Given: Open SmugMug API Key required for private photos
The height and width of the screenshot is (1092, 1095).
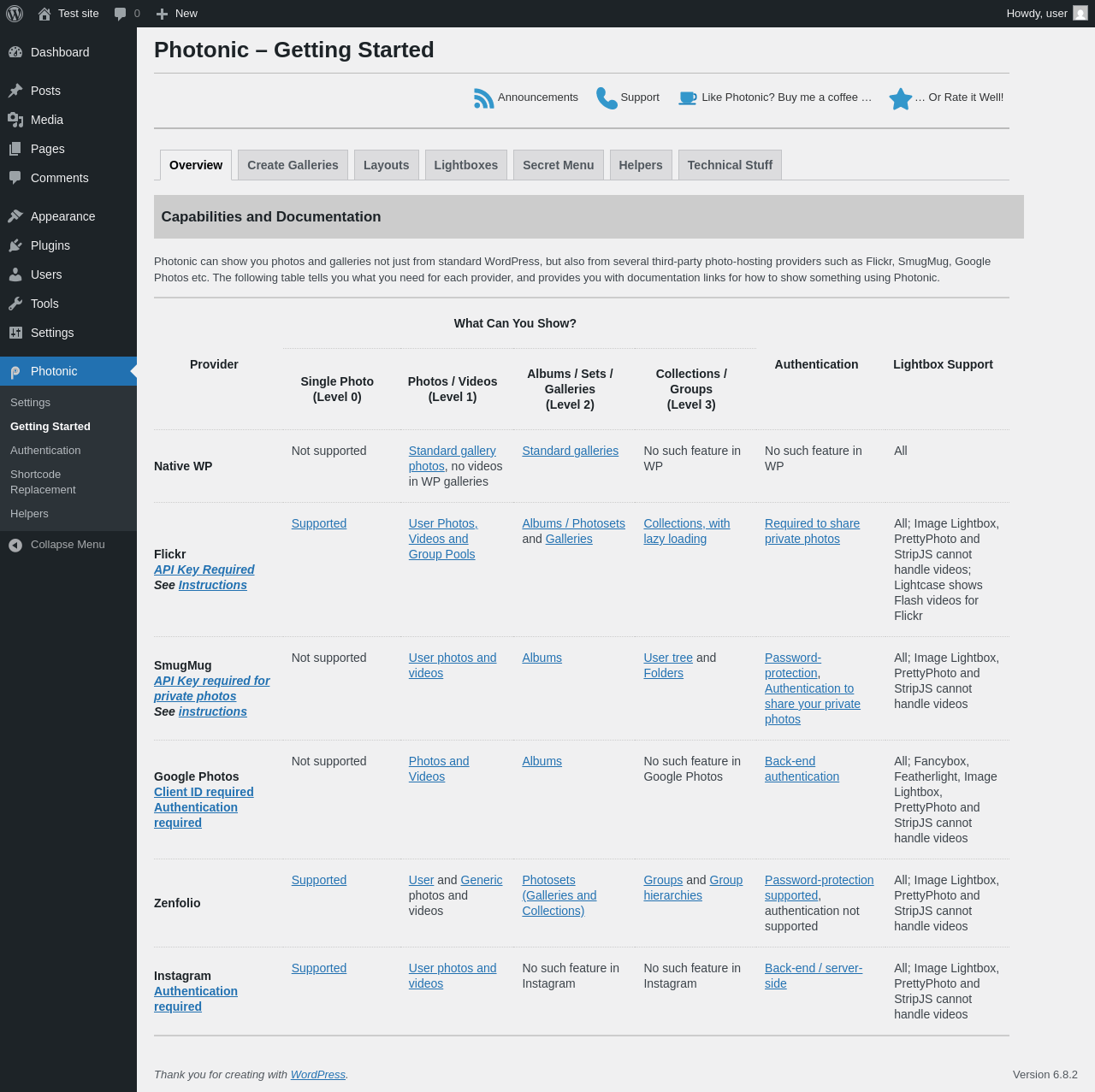Looking at the screenshot, I should click(211, 688).
